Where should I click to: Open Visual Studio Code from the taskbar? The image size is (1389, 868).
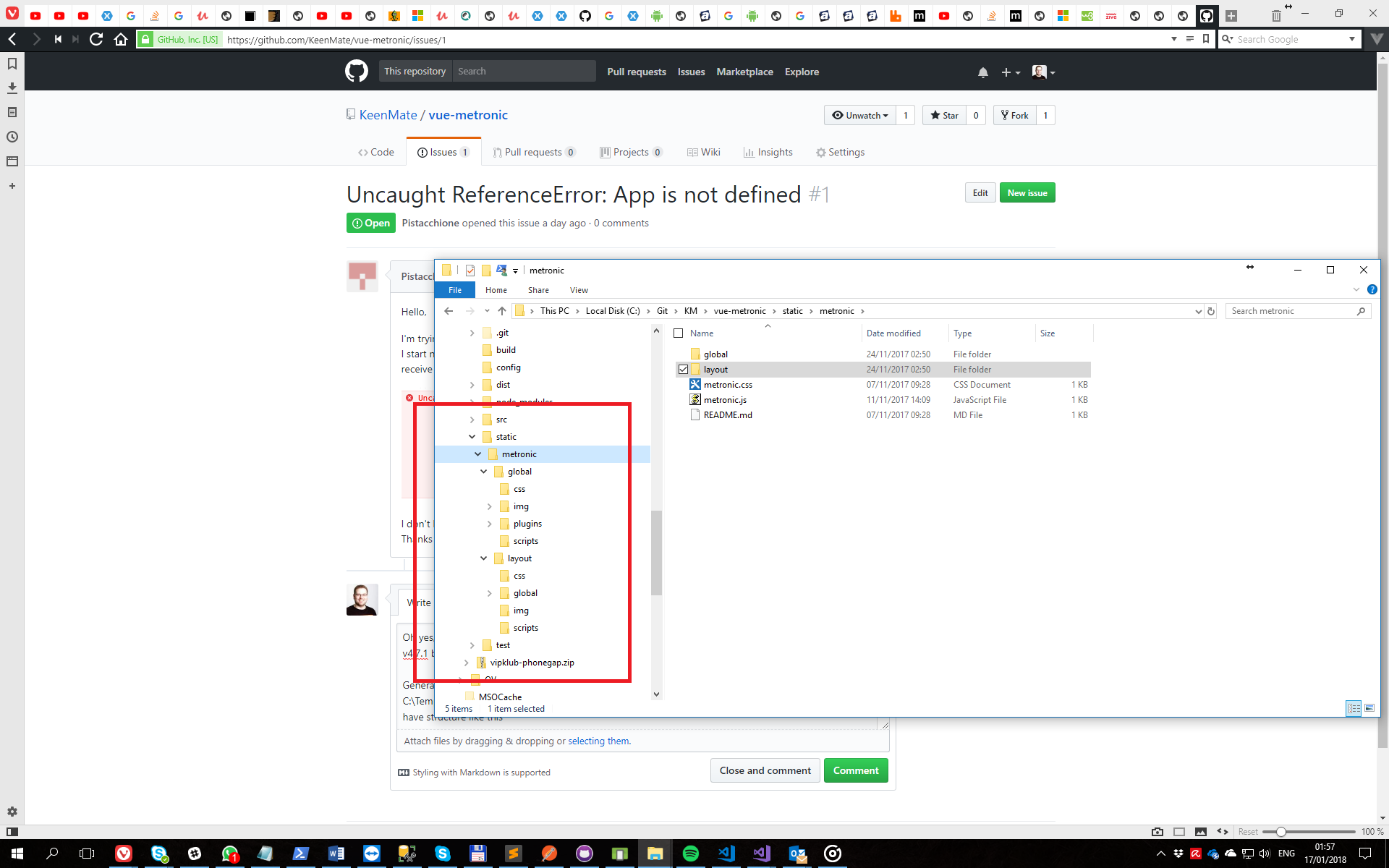point(726,854)
